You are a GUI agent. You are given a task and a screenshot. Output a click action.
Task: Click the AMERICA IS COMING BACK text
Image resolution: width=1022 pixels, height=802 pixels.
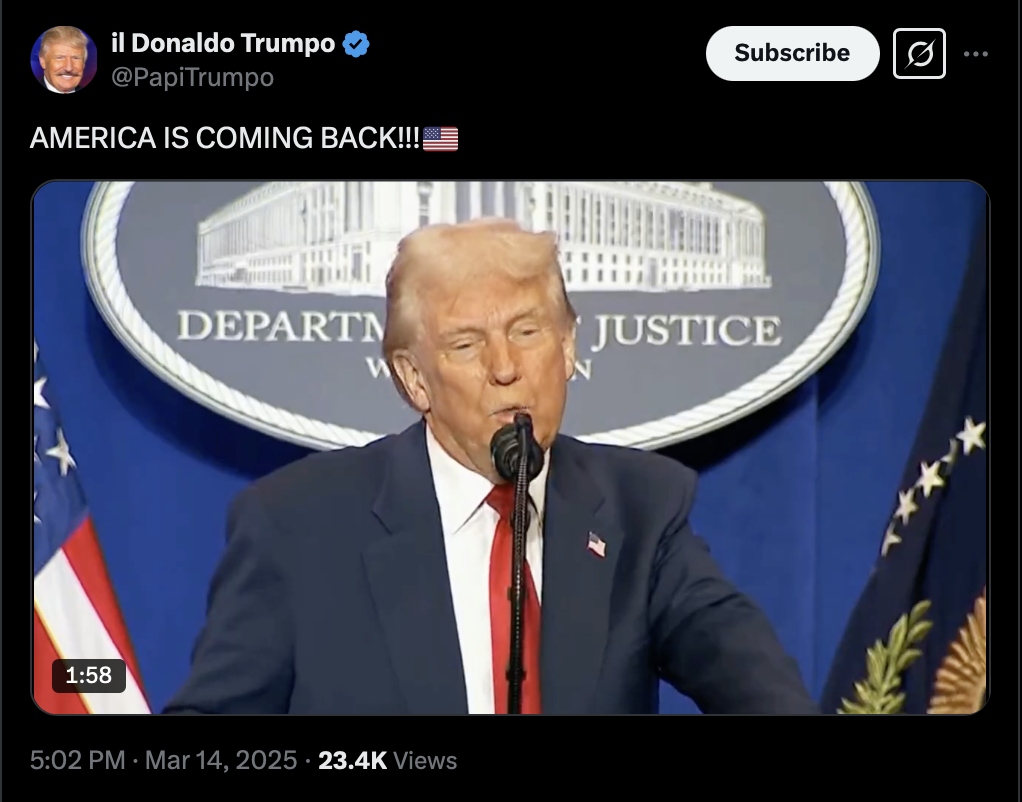point(224,138)
